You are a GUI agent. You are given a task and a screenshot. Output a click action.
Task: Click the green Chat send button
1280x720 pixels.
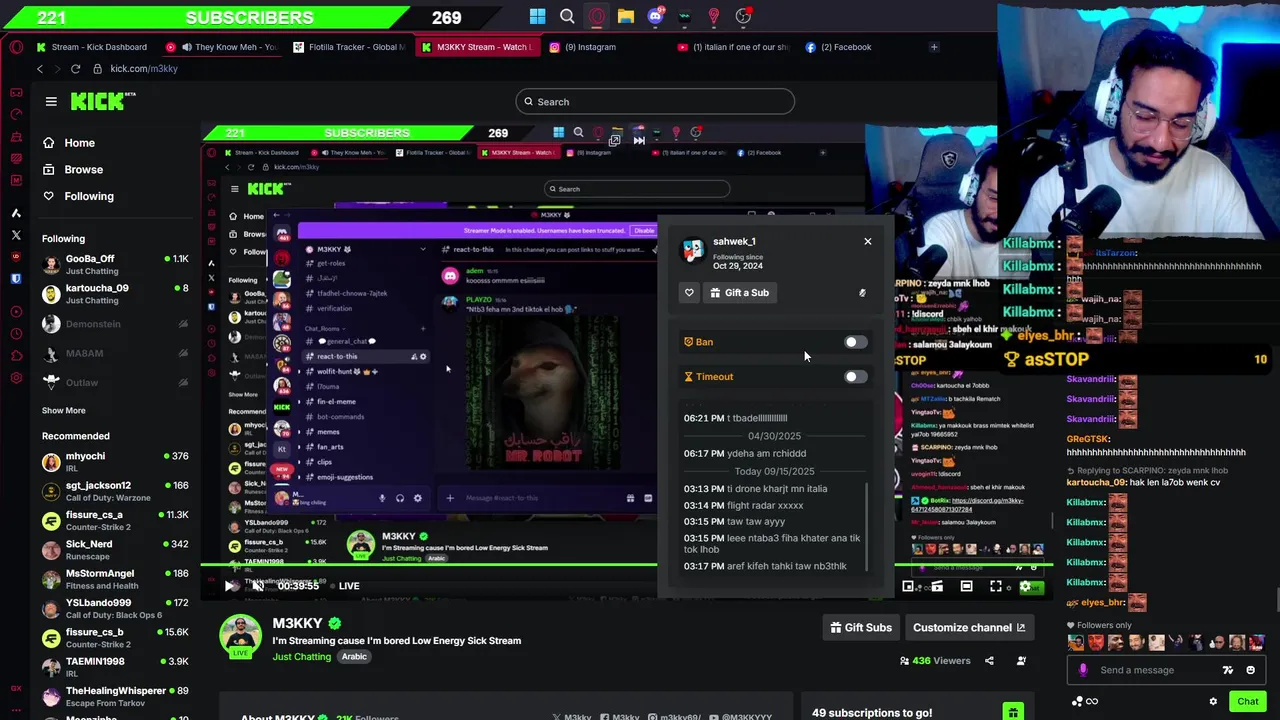click(1248, 701)
